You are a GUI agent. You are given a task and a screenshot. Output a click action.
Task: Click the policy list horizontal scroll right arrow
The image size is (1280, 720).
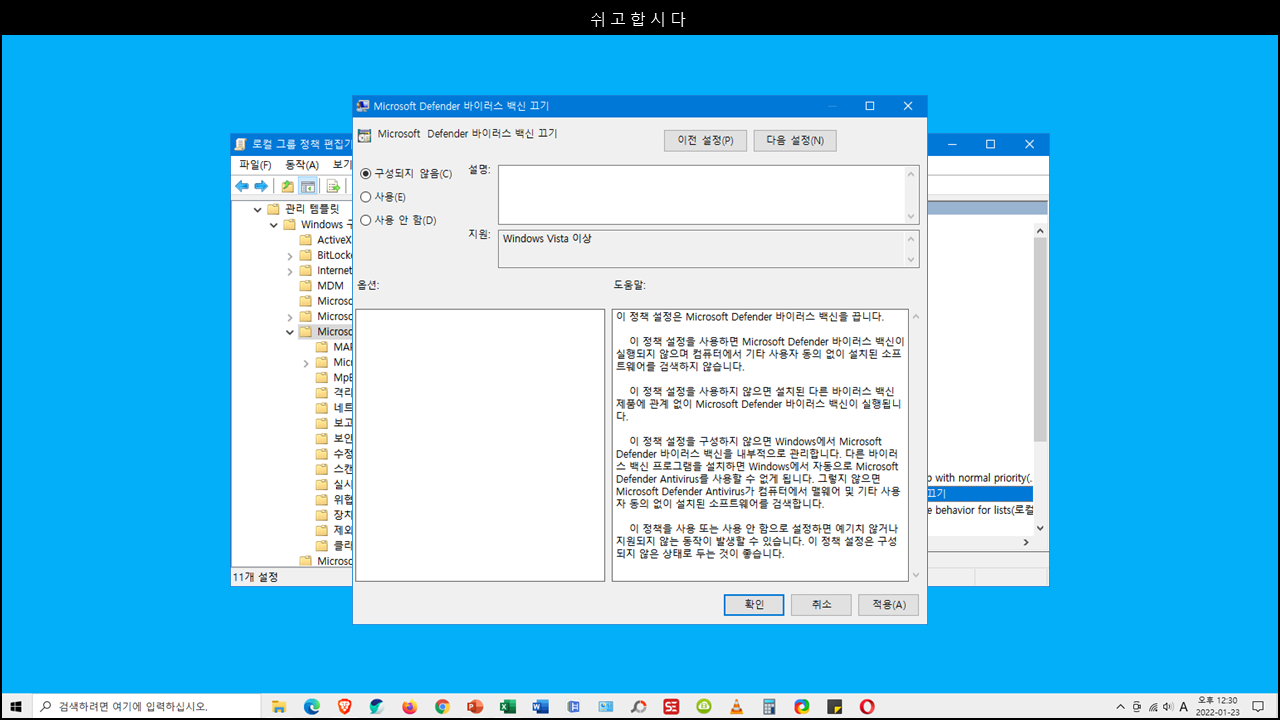coord(1025,542)
